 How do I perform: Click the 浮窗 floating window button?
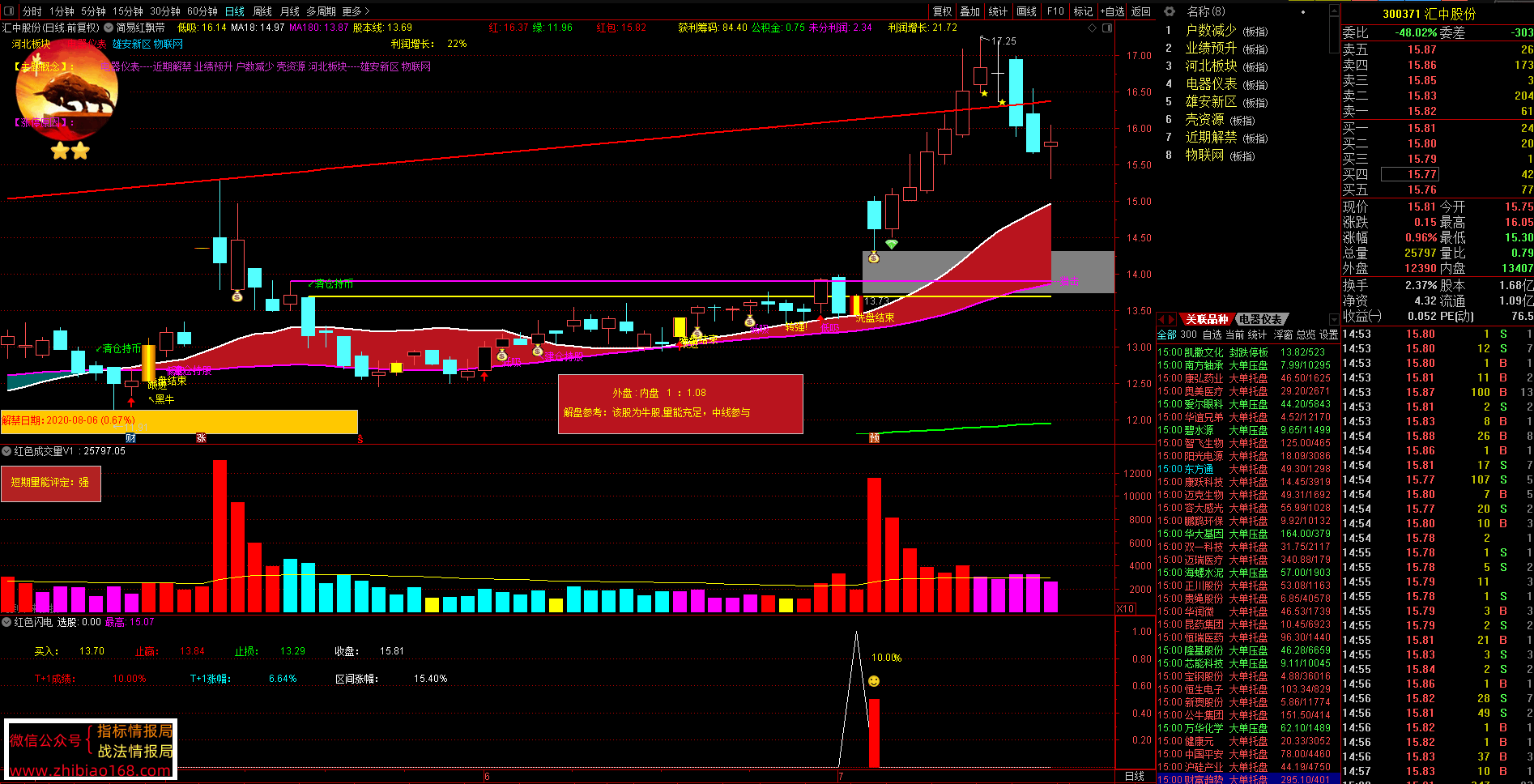coord(1283,334)
